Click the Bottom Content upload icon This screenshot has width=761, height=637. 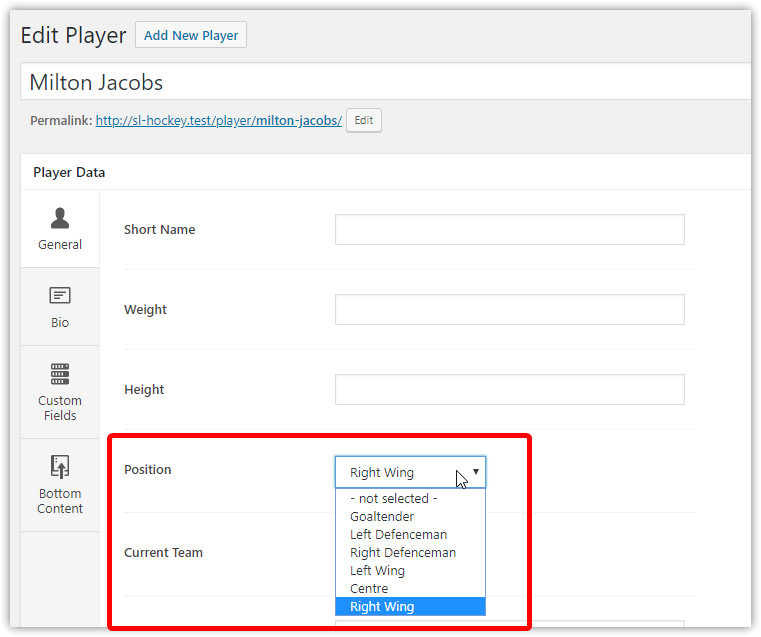point(60,467)
